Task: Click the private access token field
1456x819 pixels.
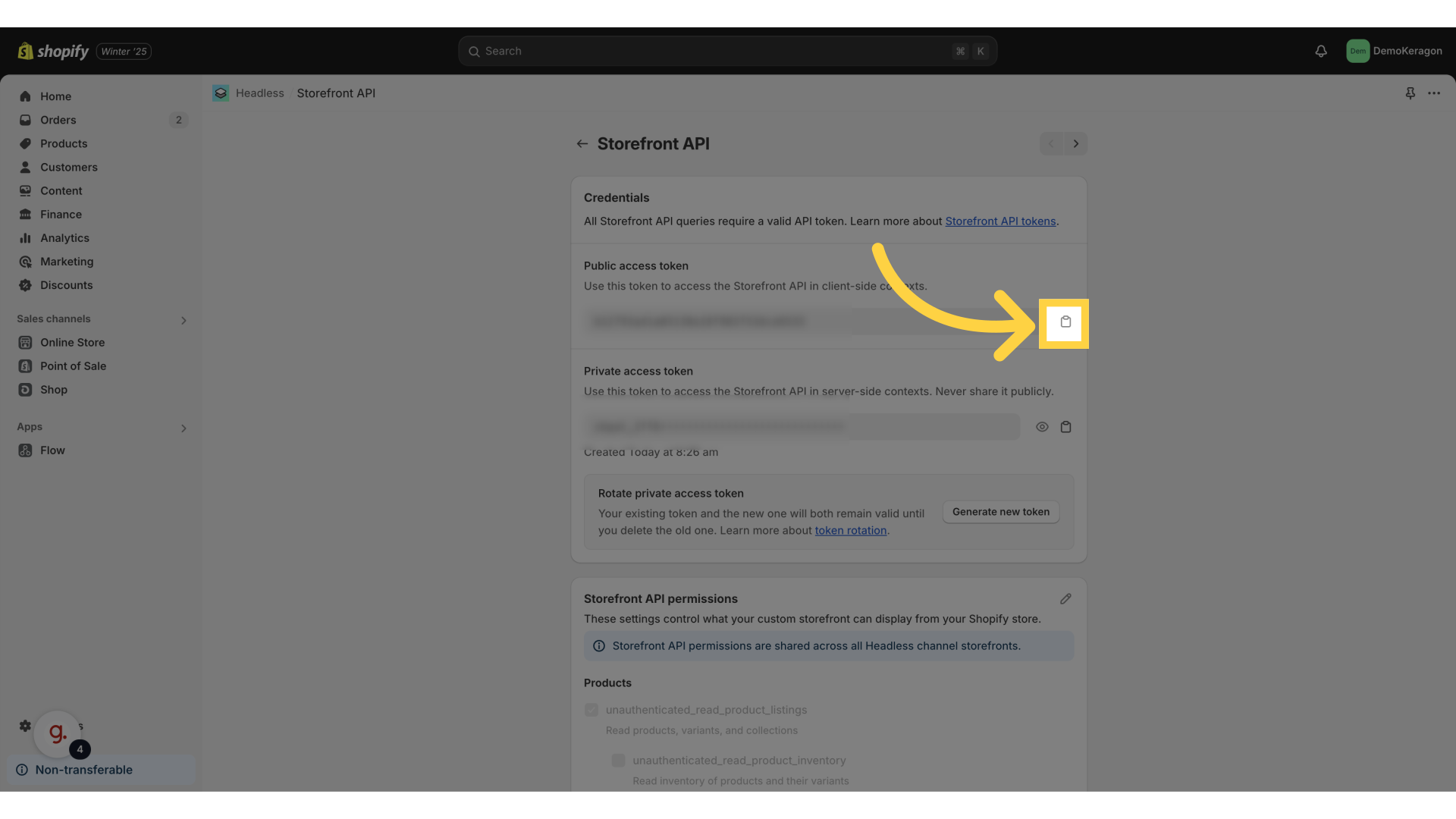Action: click(802, 427)
